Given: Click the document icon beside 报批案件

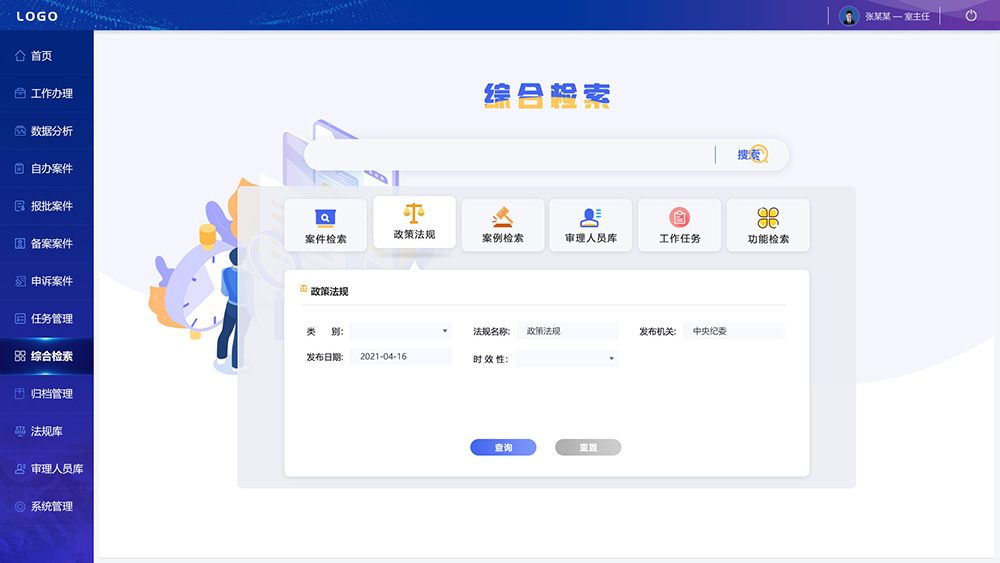Looking at the screenshot, I should coord(20,206).
